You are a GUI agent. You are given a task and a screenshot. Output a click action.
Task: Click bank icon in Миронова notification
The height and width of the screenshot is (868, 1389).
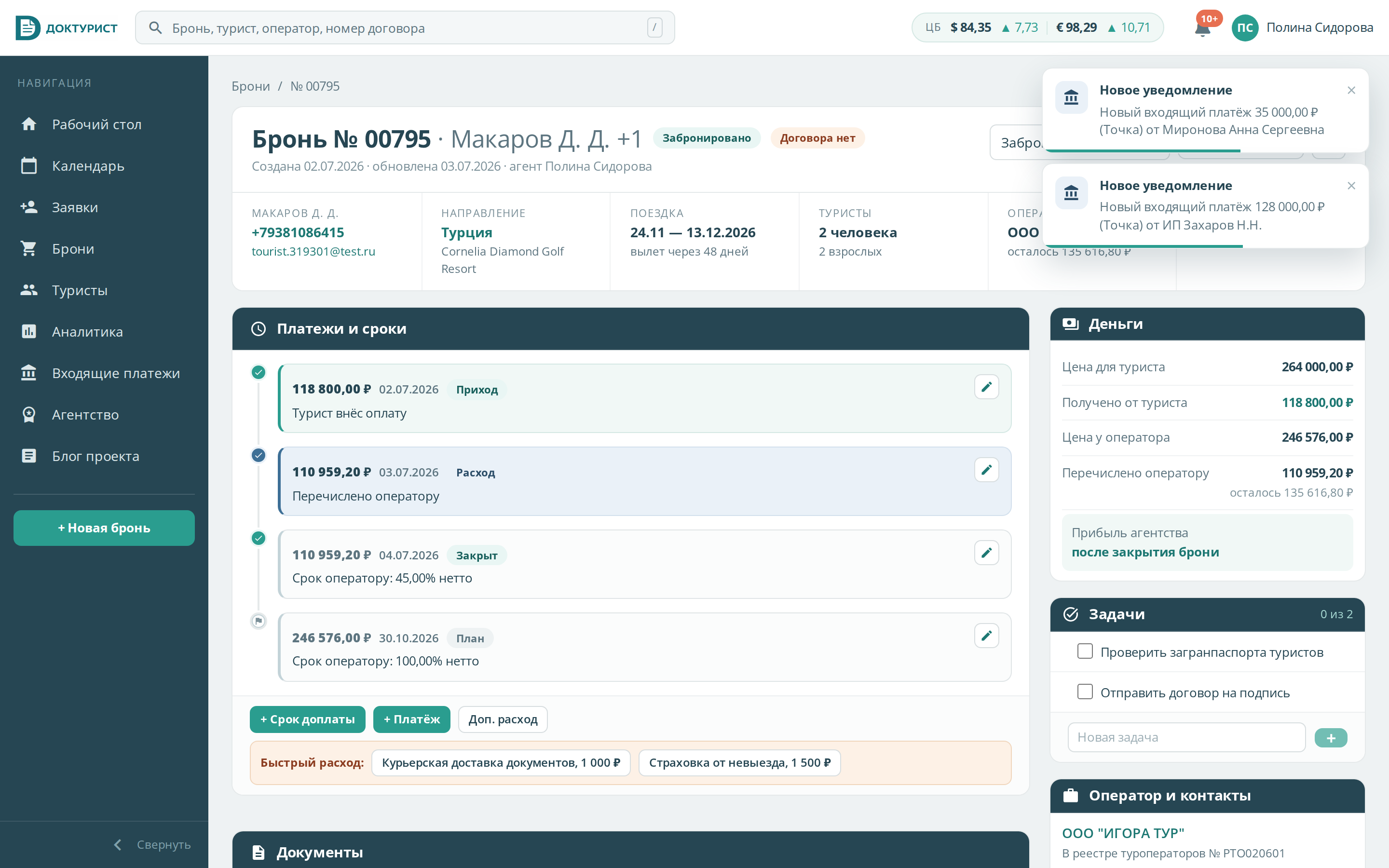pyautogui.click(x=1071, y=97)
